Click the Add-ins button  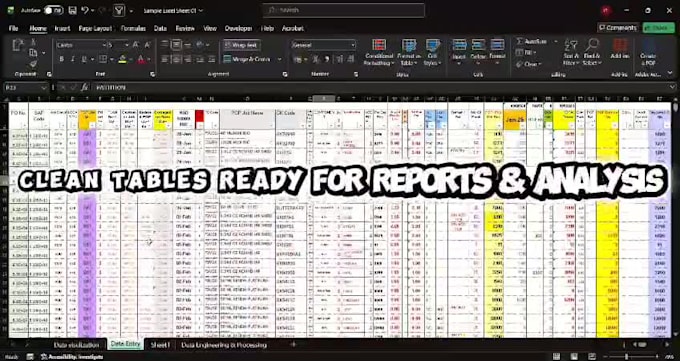[x=620, y=49]
